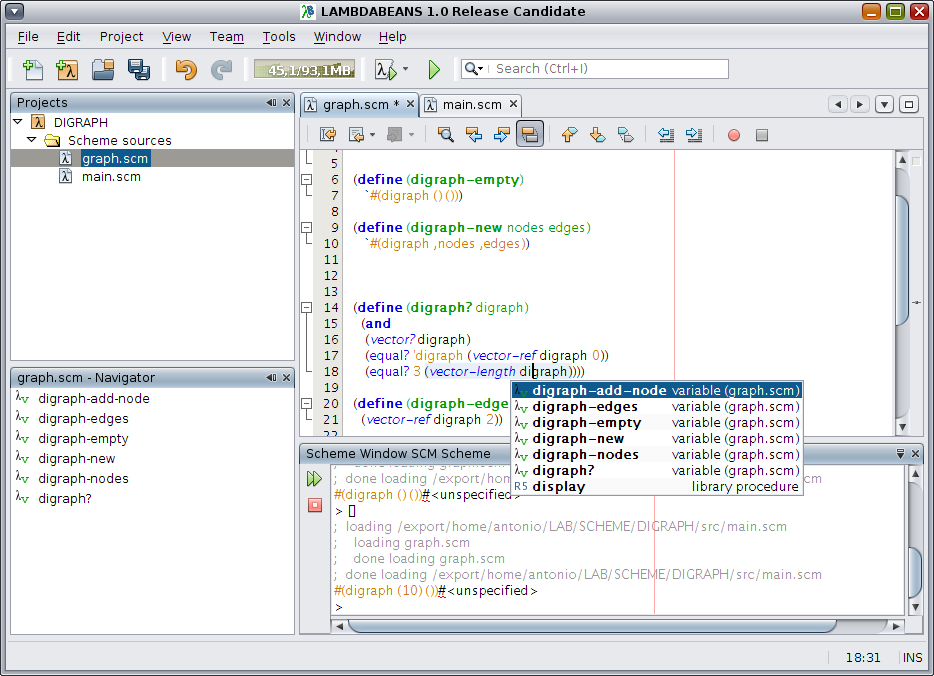The image size is (934, 676).
Task: Open the search options magnifier dropdown
Action: coord(474,69)
